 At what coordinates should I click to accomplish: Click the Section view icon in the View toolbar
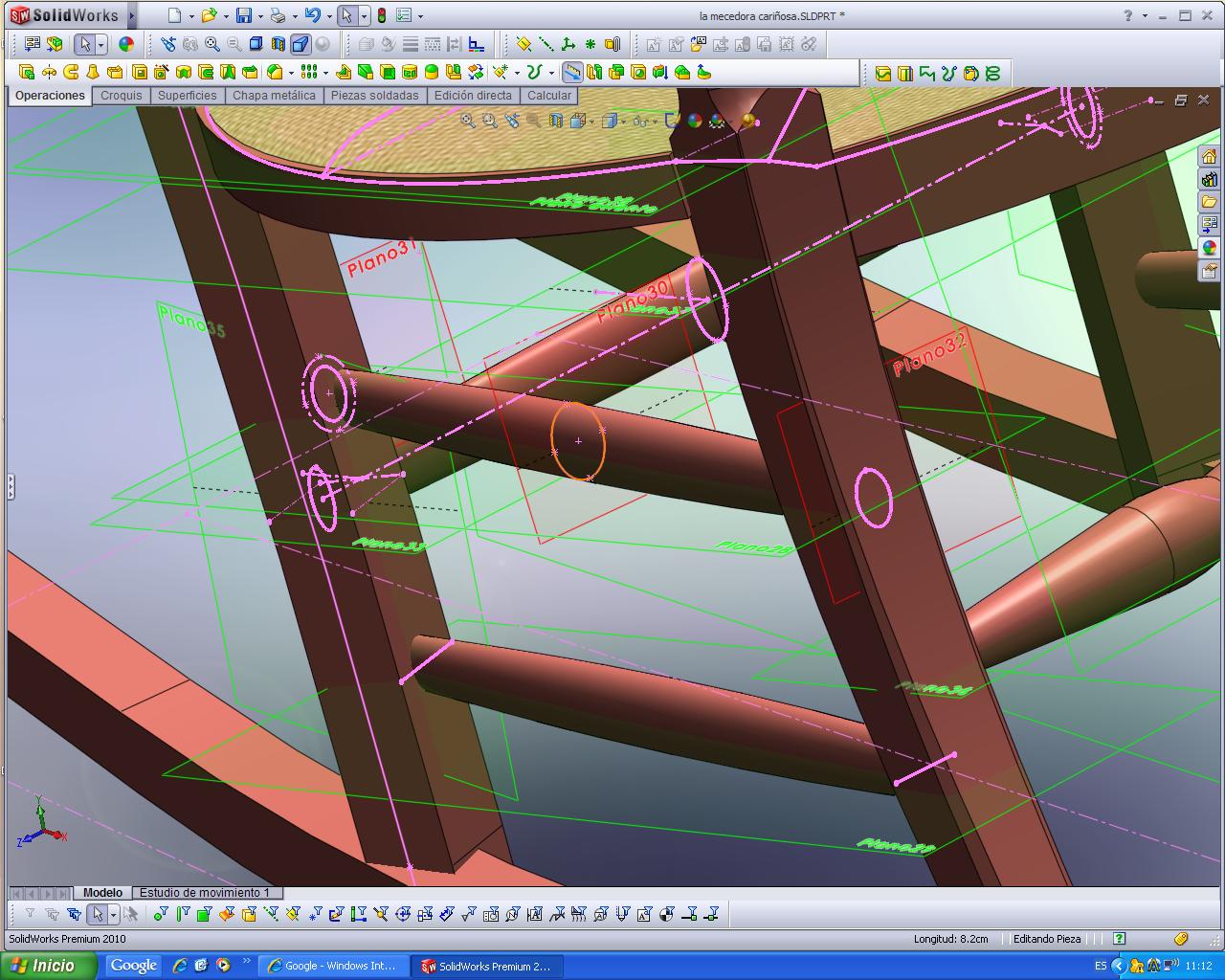[278, 44]
